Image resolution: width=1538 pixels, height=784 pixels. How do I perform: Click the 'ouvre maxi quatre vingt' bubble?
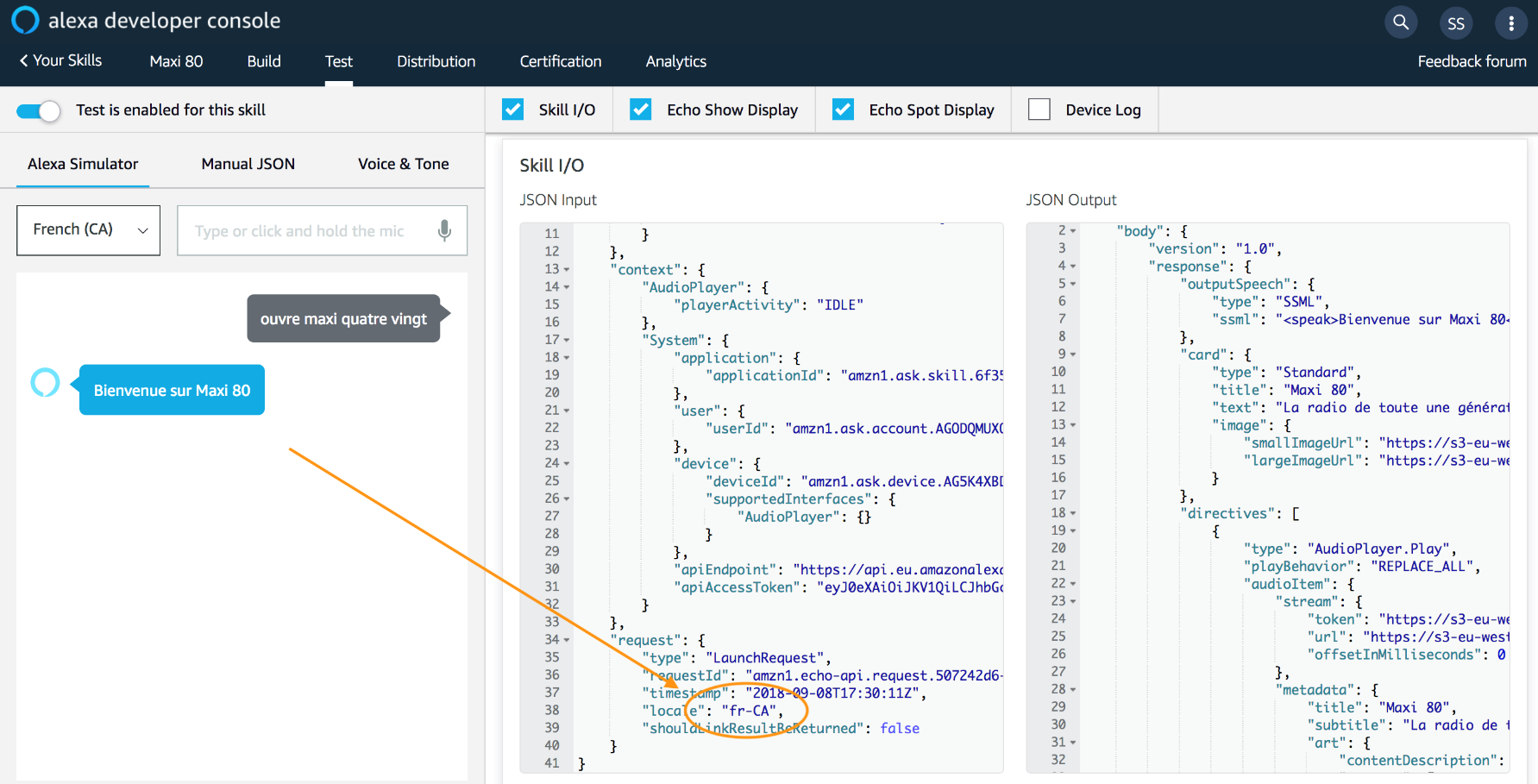[343, 319]
